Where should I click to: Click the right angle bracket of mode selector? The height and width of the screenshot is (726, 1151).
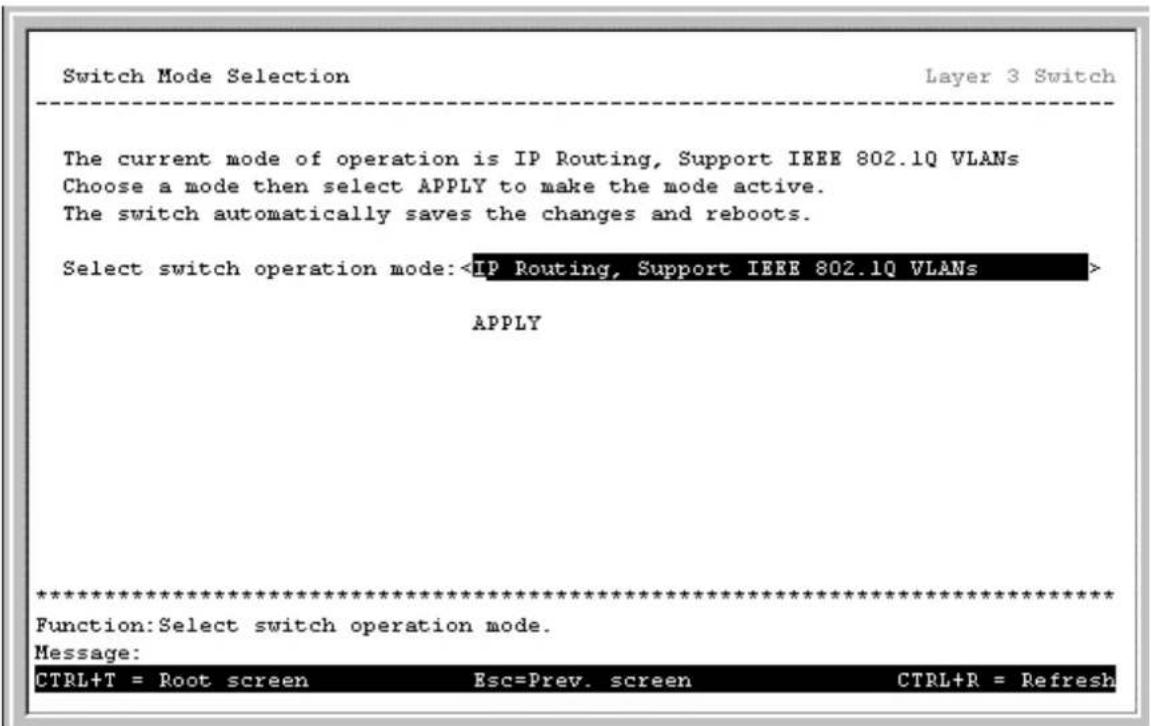coord(1094,269)
